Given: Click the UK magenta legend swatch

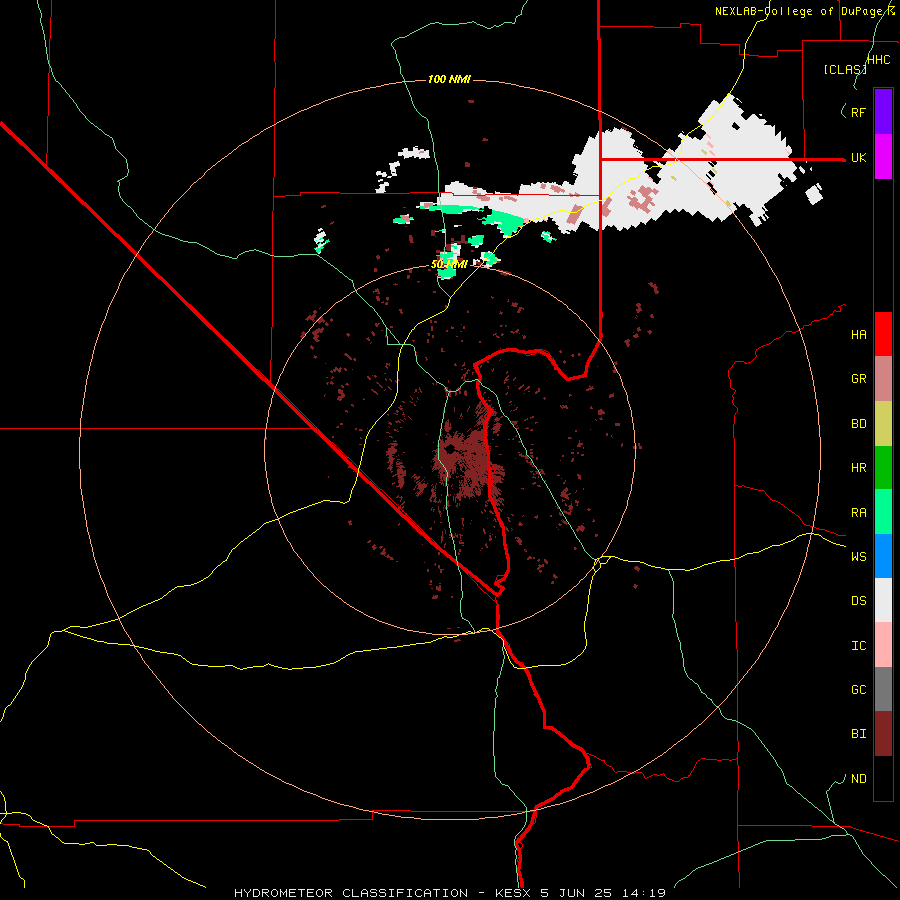Looking at the screenshot, I should coord(883,157).
